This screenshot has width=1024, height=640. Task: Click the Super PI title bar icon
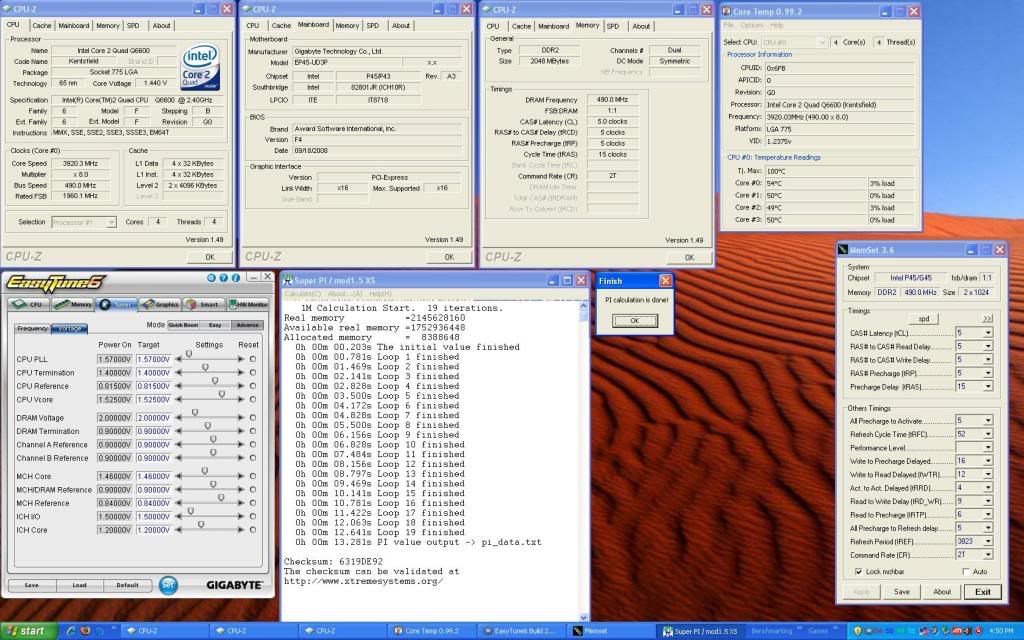[x=287, y=280]
